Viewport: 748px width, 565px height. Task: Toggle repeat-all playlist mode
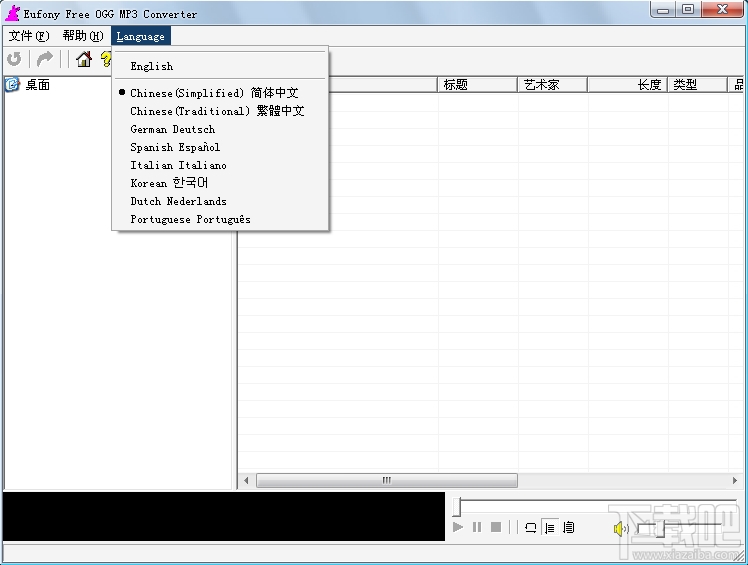pos(569,527)
